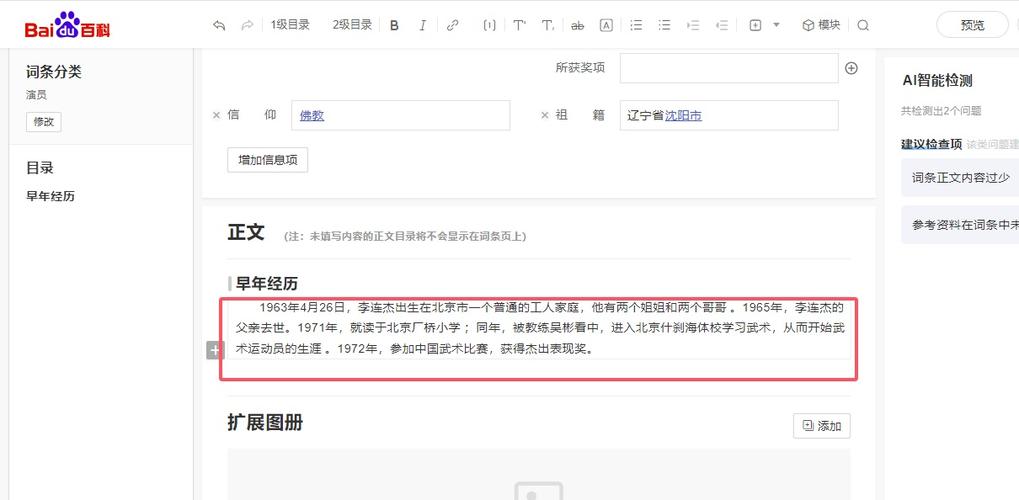
Task: Open the 佛教 link
Action: 312,116
